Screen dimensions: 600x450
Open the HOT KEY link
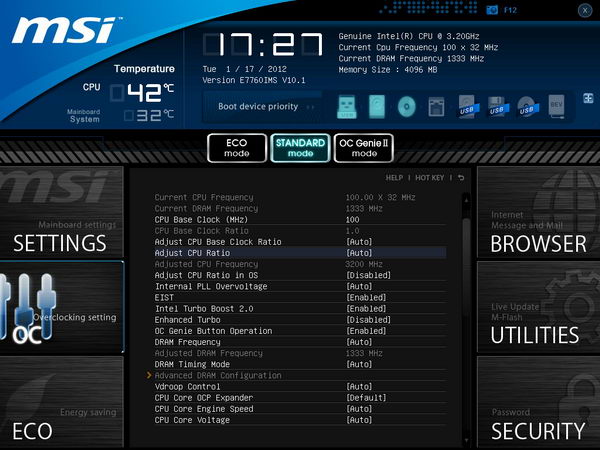[429, 178]
